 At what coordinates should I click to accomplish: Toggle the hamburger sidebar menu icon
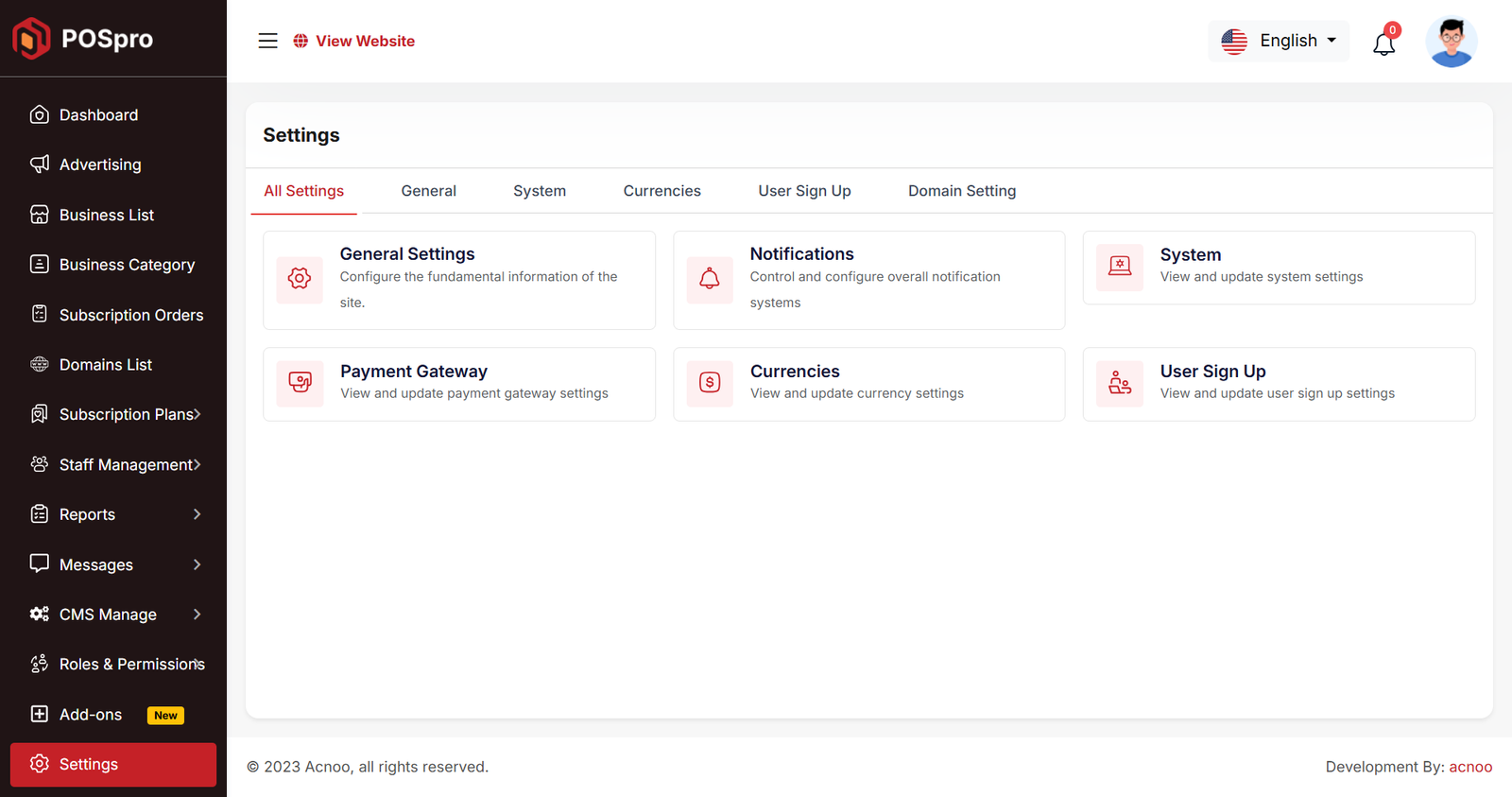pos(268,41)
